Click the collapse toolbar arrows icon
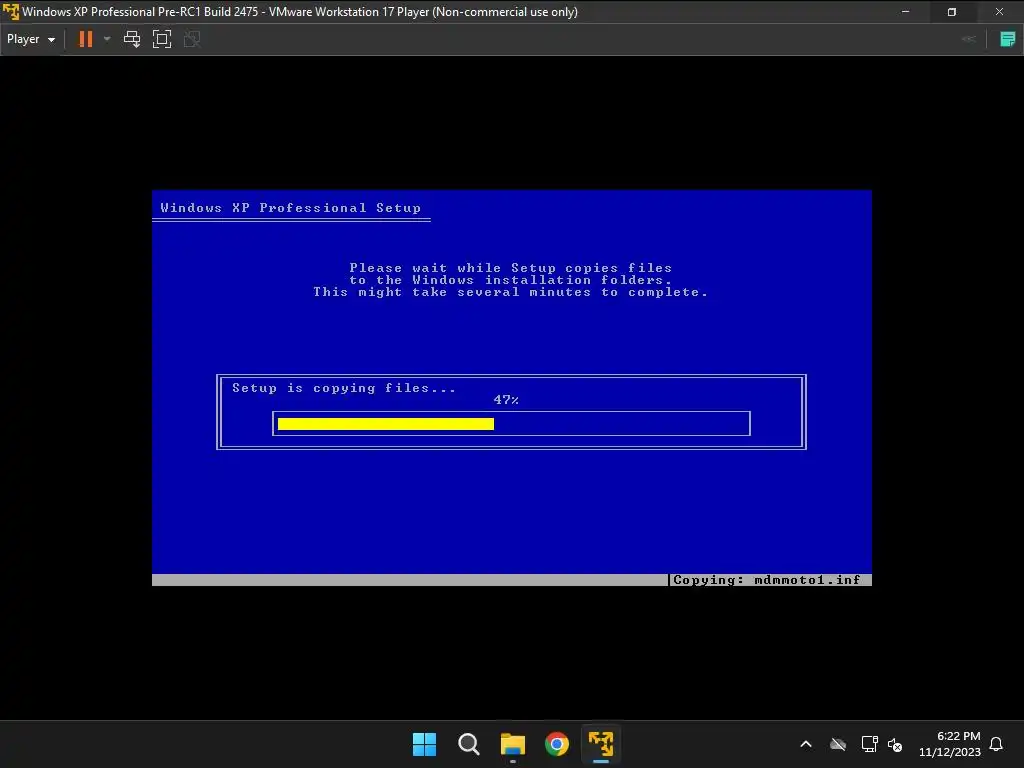 point(969,39)
